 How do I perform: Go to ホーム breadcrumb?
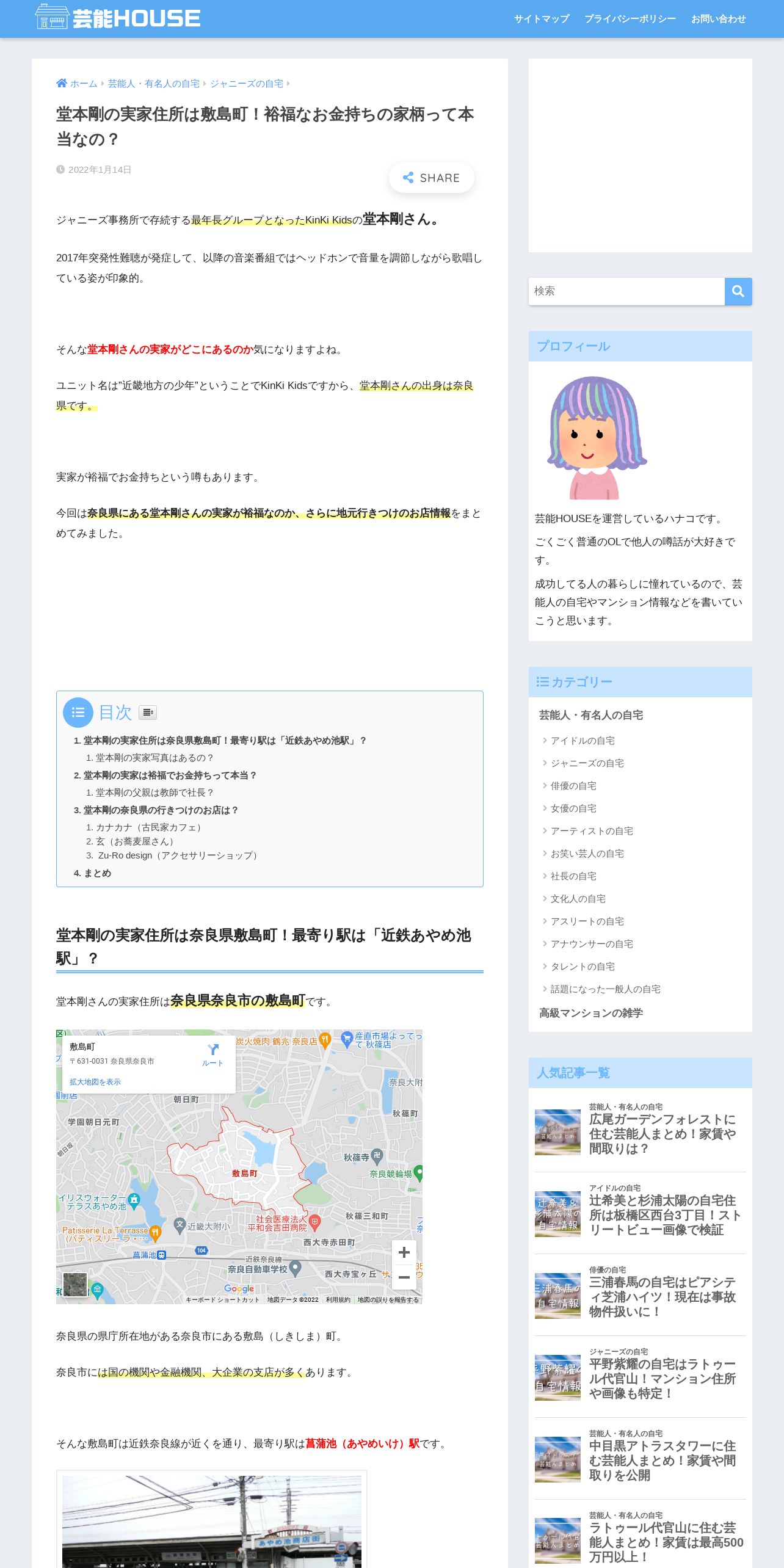point(77,84)
